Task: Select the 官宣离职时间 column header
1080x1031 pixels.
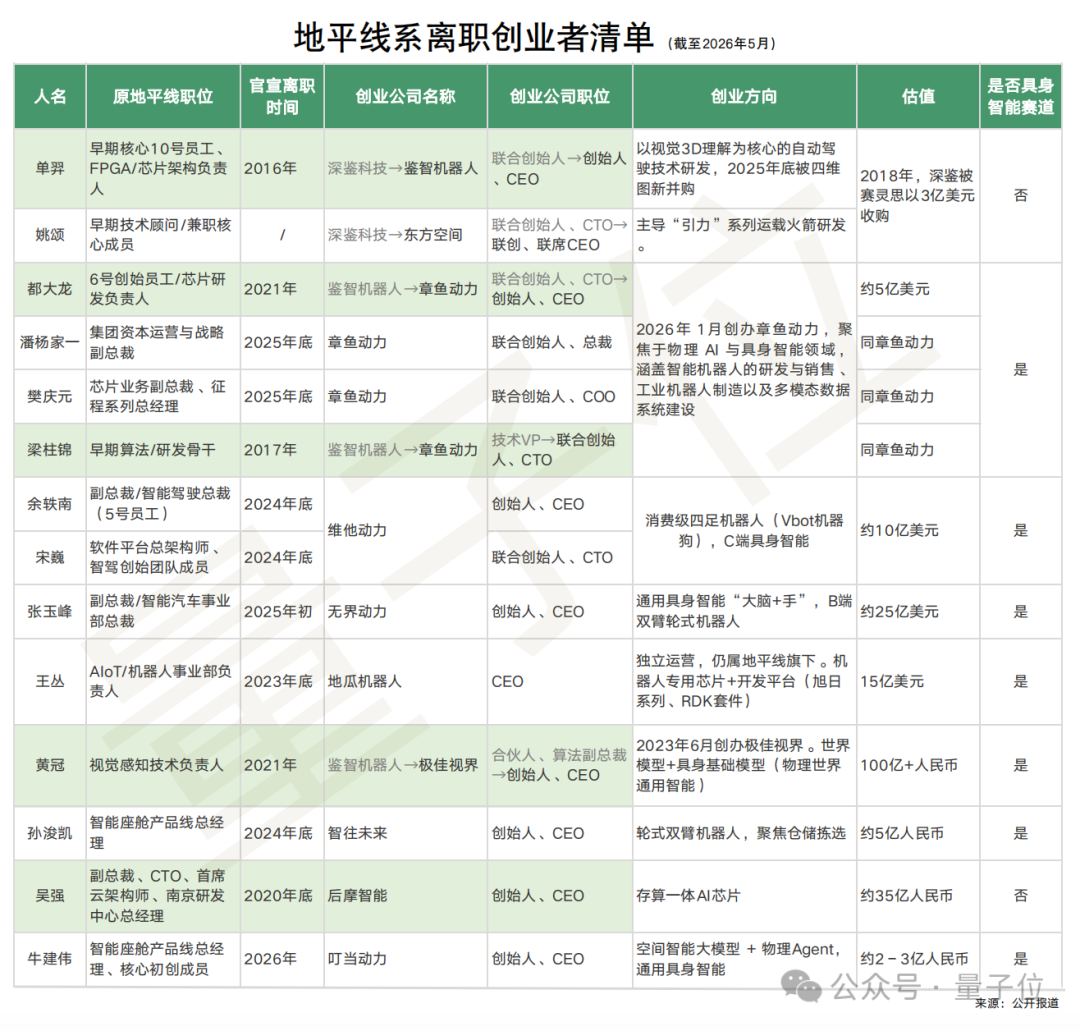Action: (282, 96)
